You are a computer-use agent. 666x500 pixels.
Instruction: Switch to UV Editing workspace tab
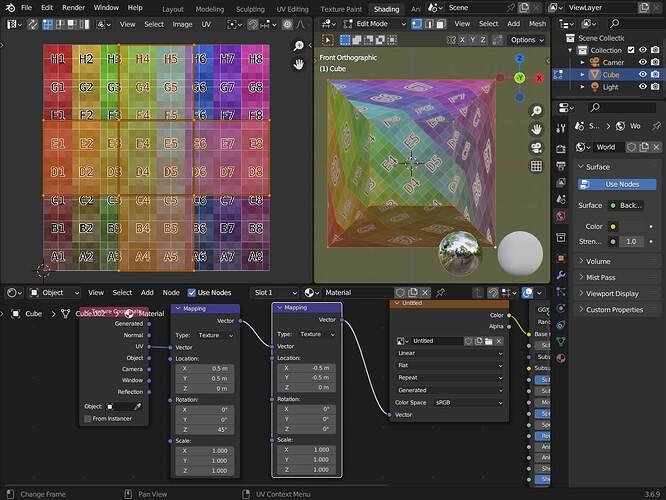pyautogui.click(x=292, y=9)
